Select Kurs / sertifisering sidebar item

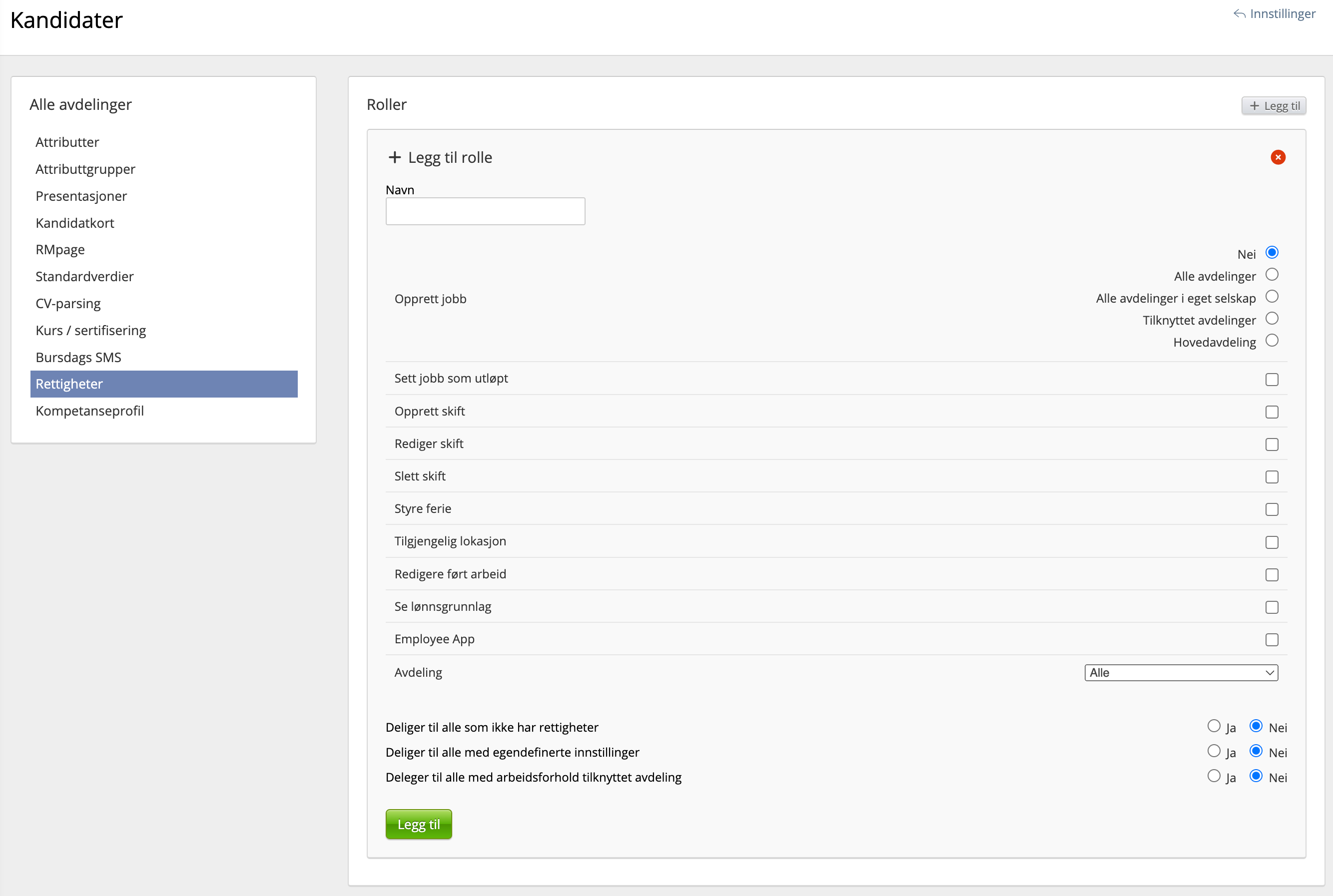pyautogui.click(x=91, y=330)
